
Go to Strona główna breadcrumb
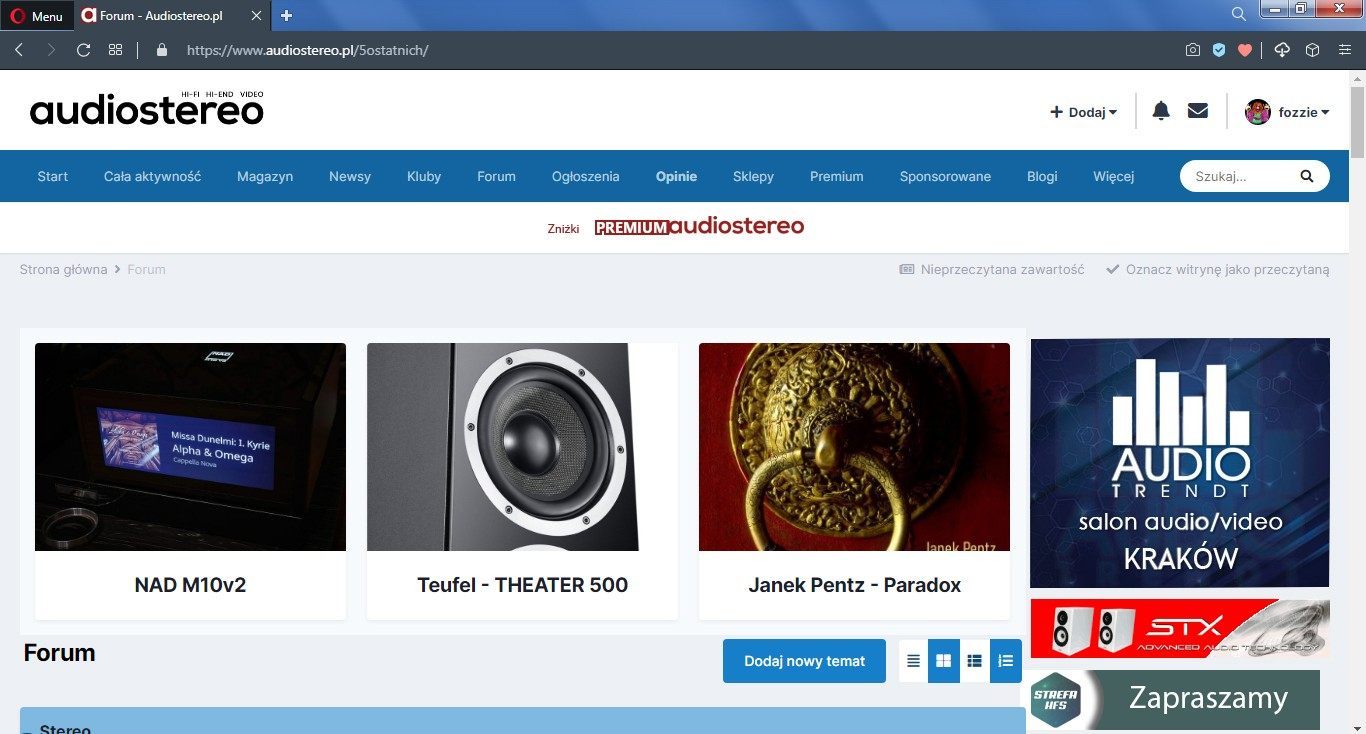(63, 269)
